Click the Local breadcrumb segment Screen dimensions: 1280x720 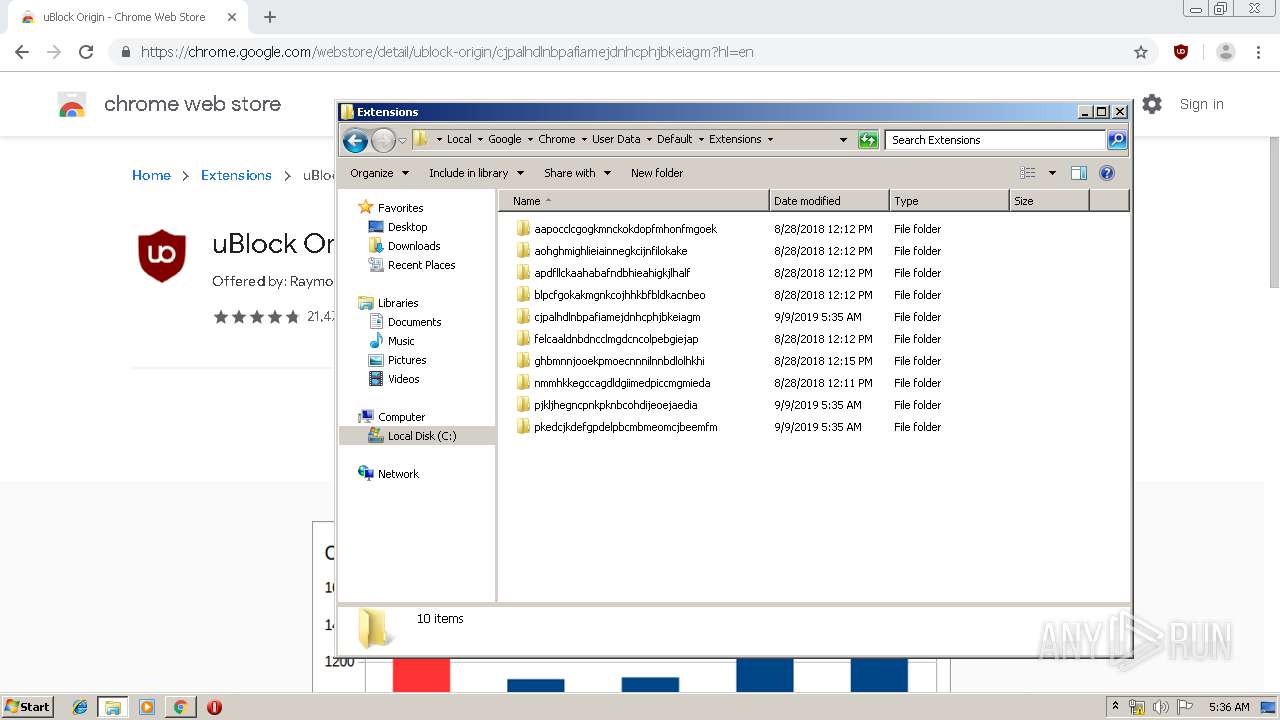(459, 140)
